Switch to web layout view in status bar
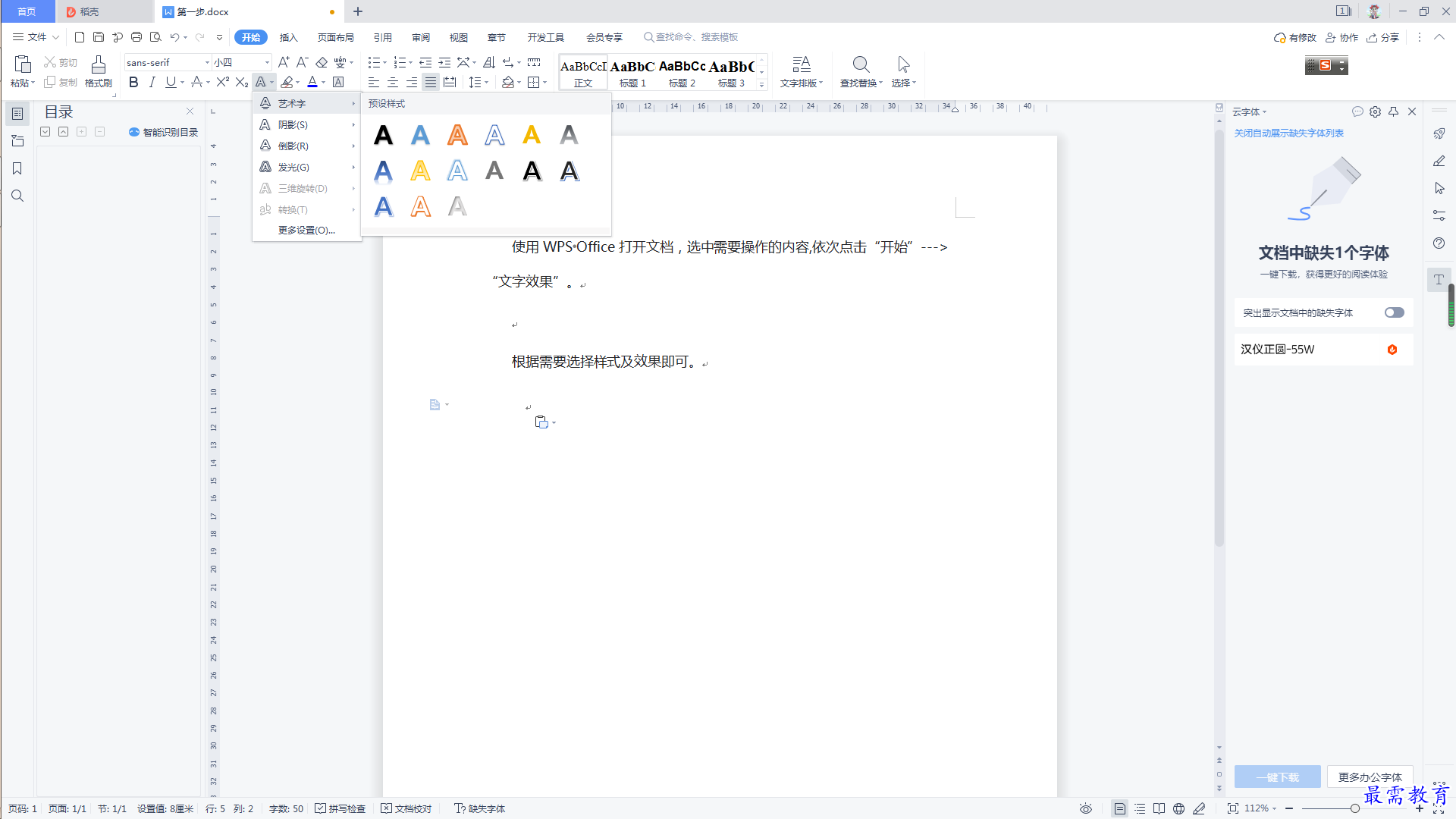The width and height of the screenshot is (1456, 819). pos(1178,808)
